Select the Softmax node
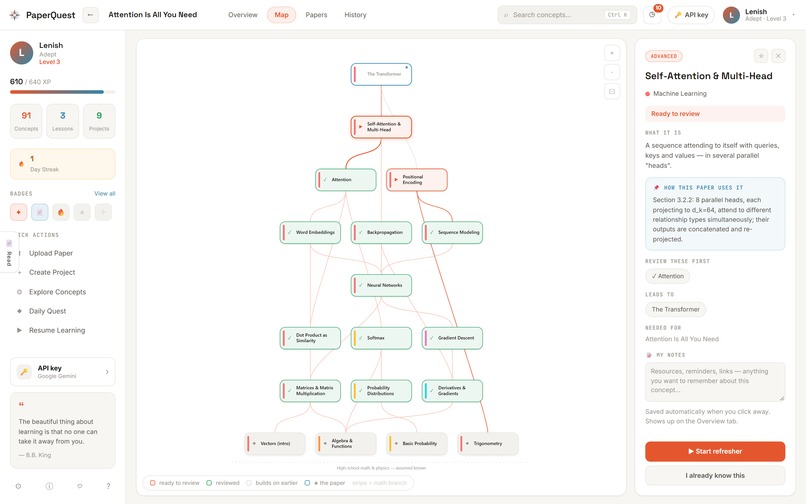Viewport: 806px width, 504px height. [x=381, y=338]
